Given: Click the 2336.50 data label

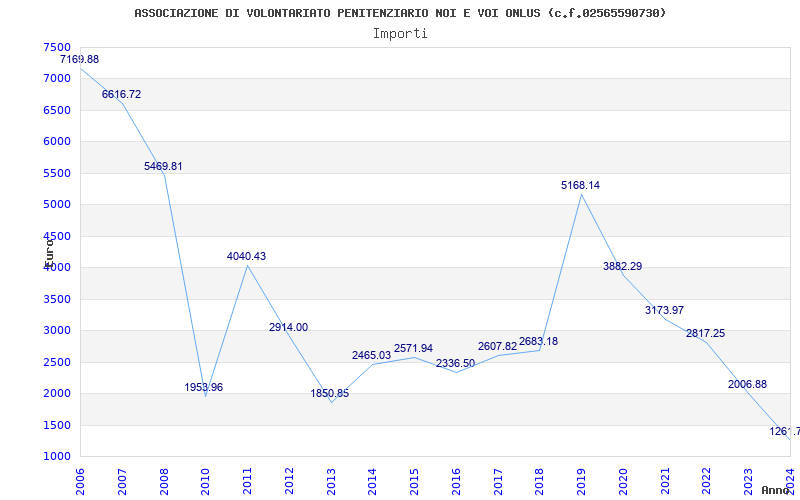Looking at the screenshot, I should point(455,363).
